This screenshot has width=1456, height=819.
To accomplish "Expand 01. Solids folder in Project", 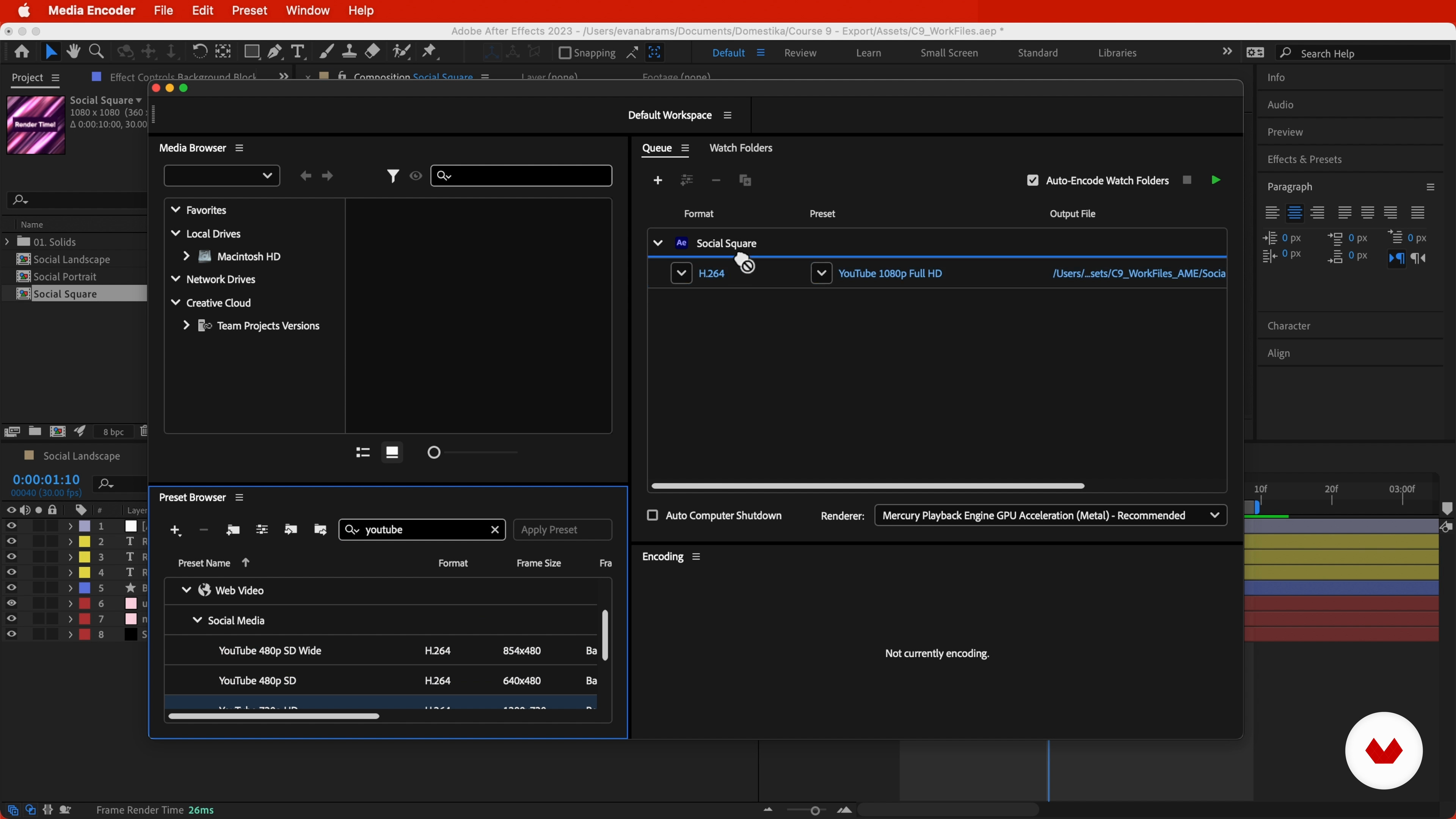I will (x=7, y=242).
